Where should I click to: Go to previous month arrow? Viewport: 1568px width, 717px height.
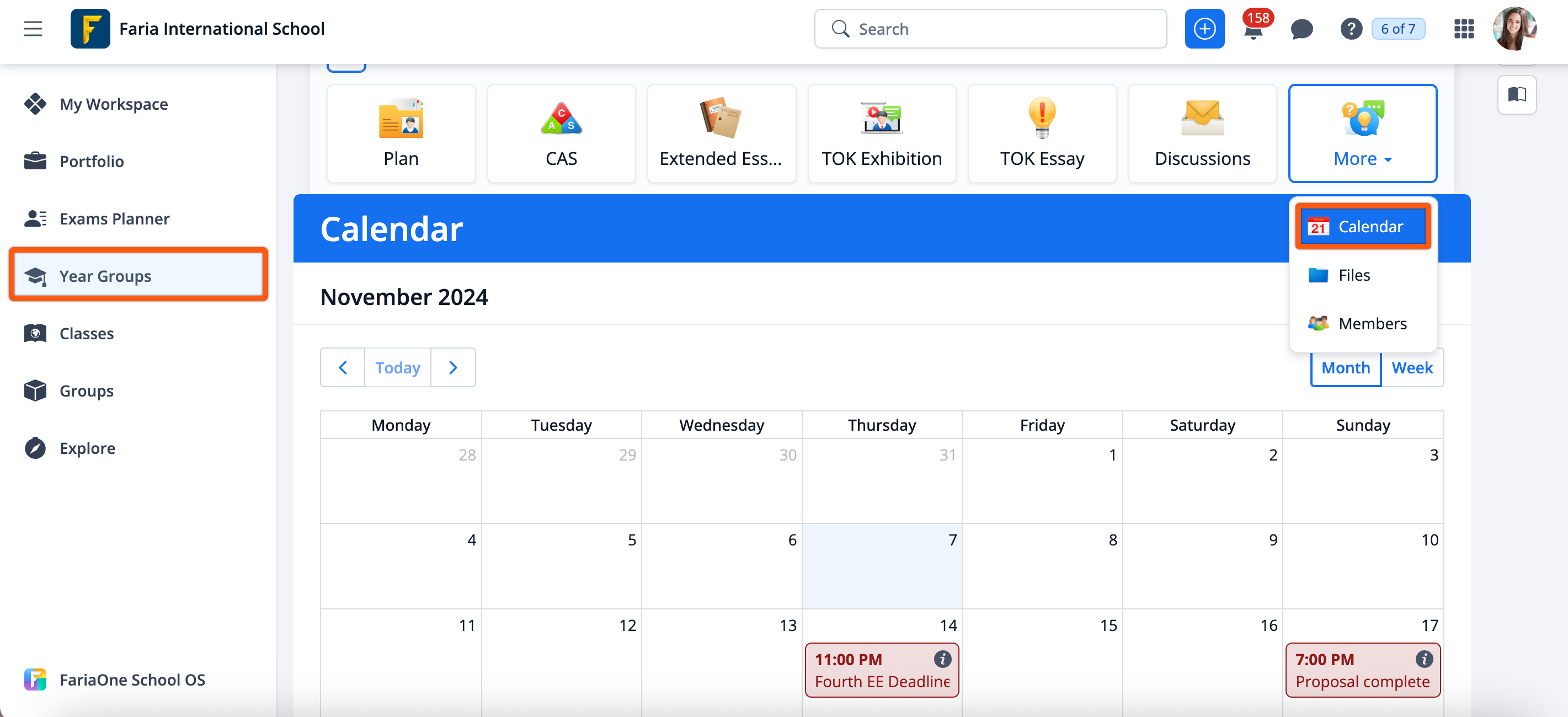point(343,368)
